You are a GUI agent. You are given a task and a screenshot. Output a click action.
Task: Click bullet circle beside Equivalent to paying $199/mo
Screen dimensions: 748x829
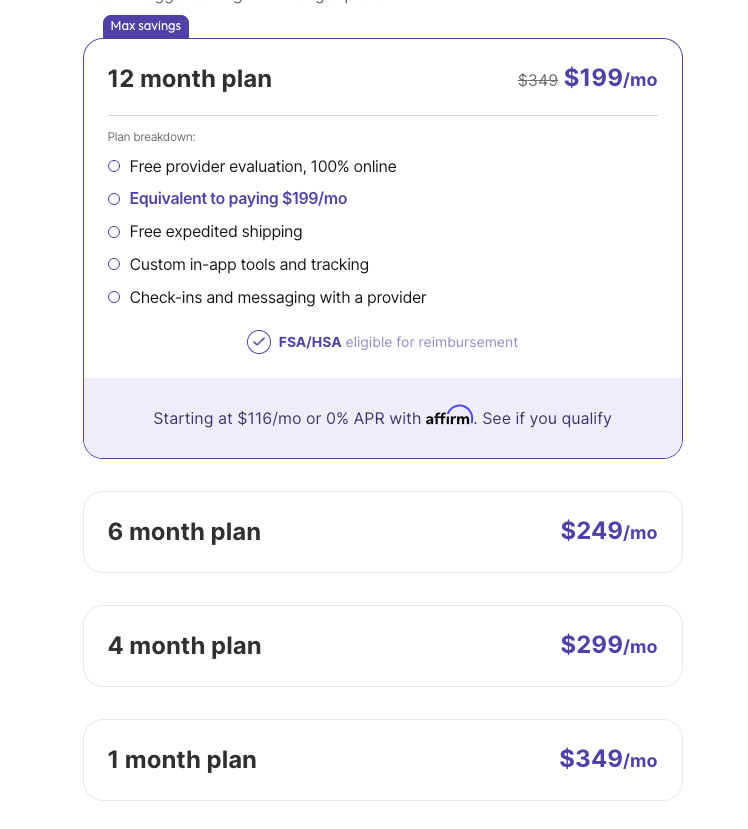[114, 199]
